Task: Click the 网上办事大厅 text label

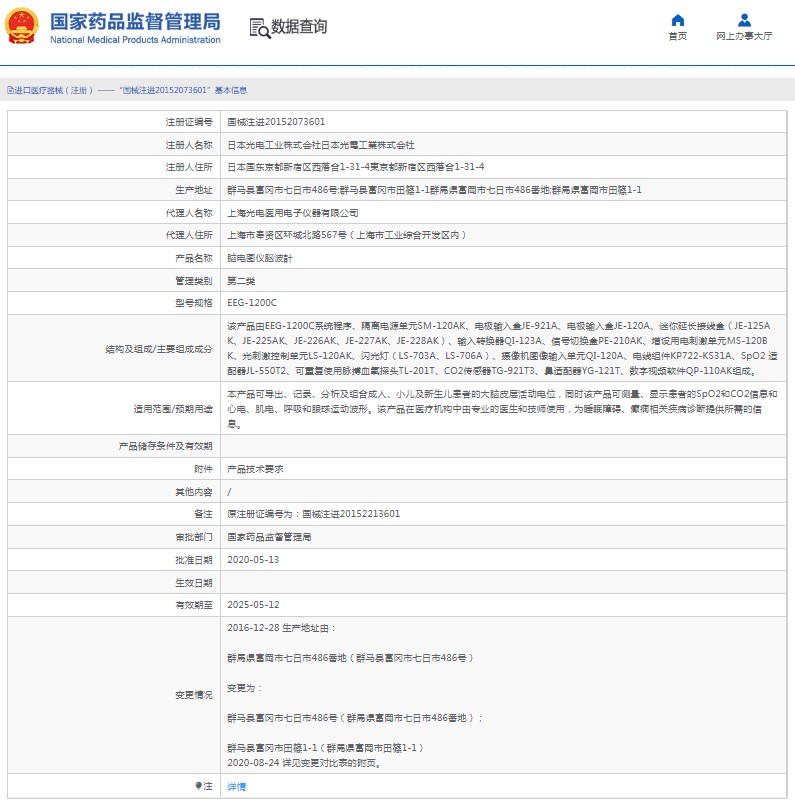Action: point(744,36)
